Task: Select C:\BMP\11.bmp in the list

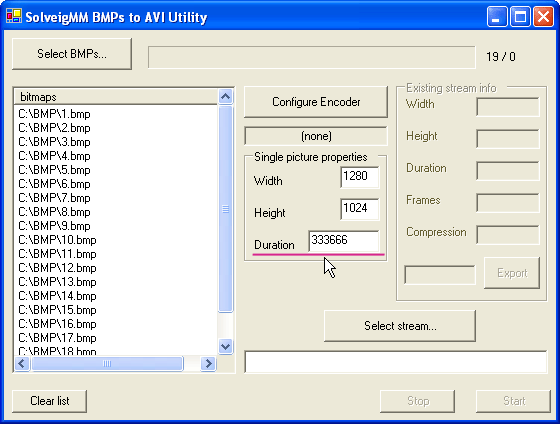Action: coord(57,254)
